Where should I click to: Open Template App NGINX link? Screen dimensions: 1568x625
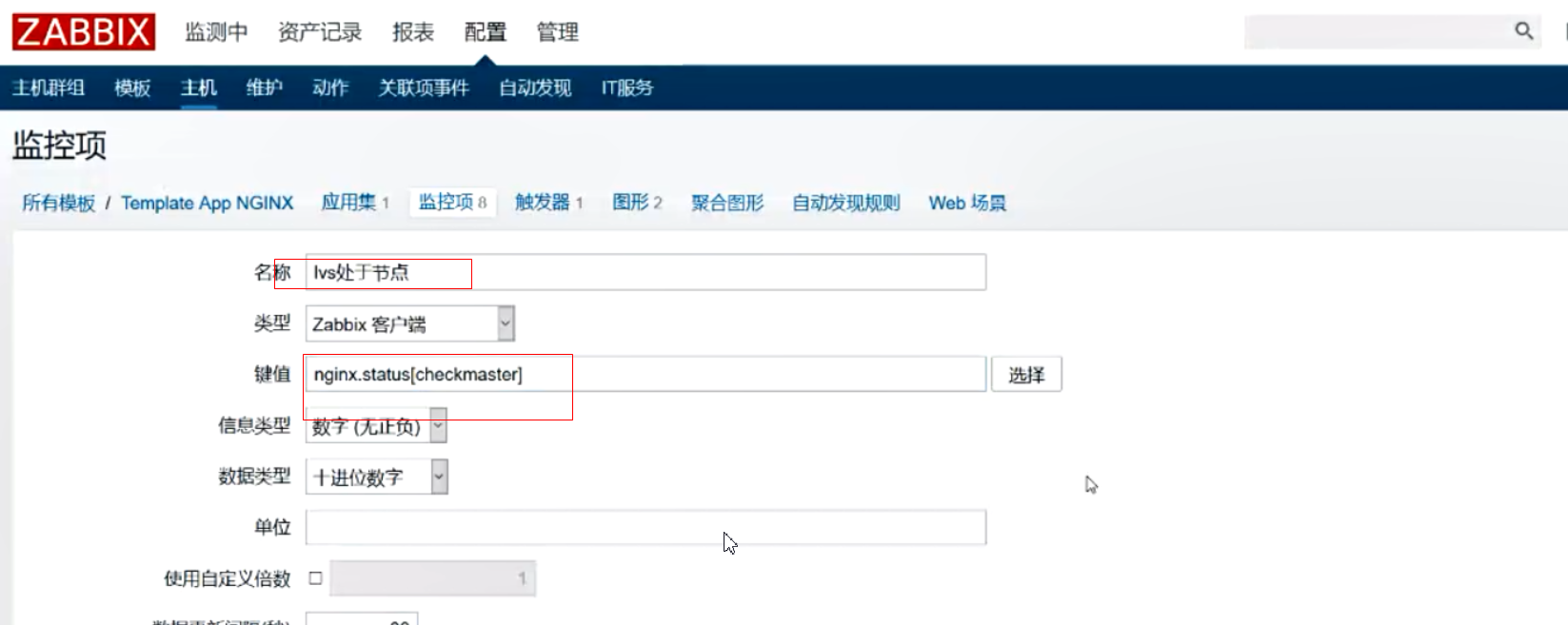tap(208, 203)
